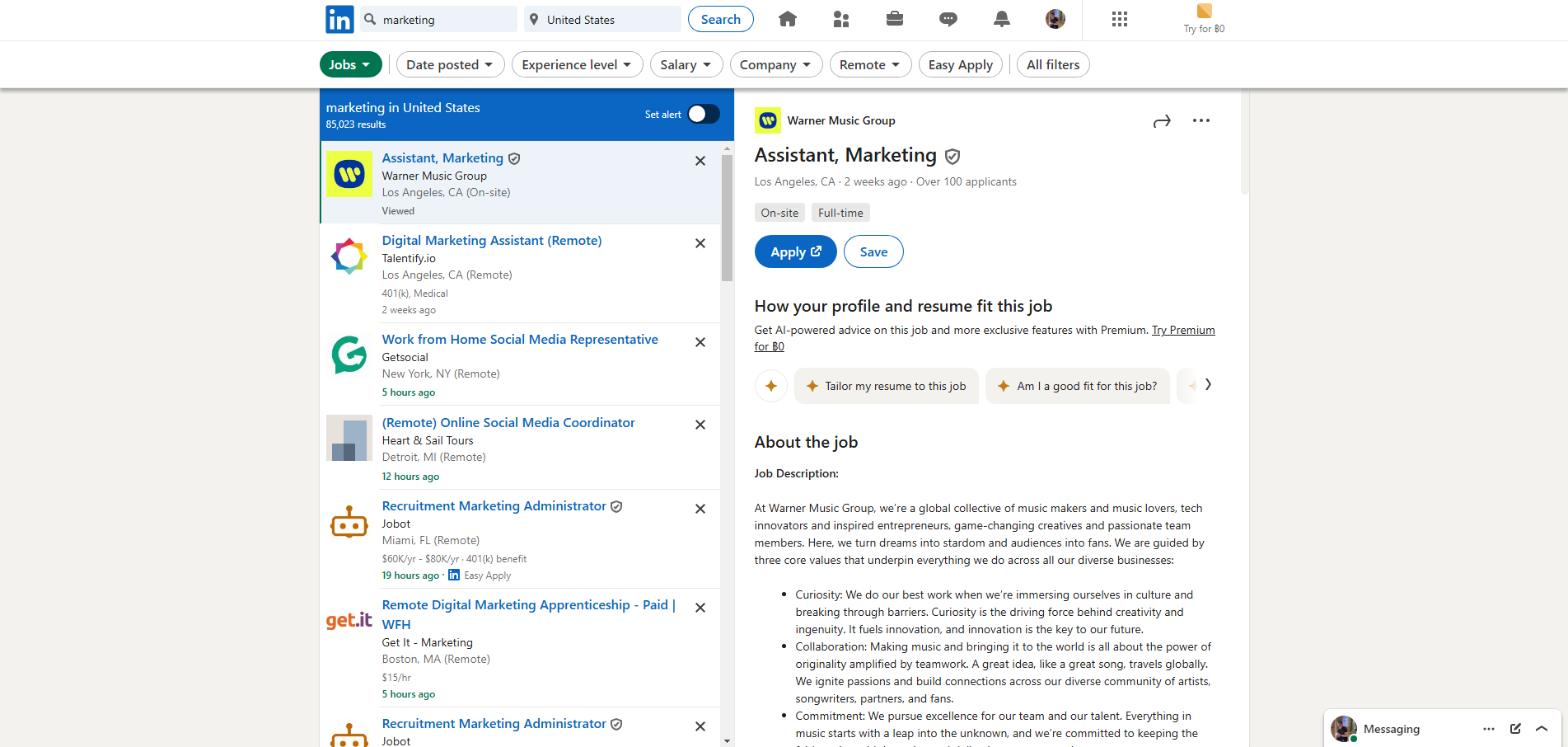Open the Date posted dropdown
Viewport: 1568px width, 747px height.
450,64
